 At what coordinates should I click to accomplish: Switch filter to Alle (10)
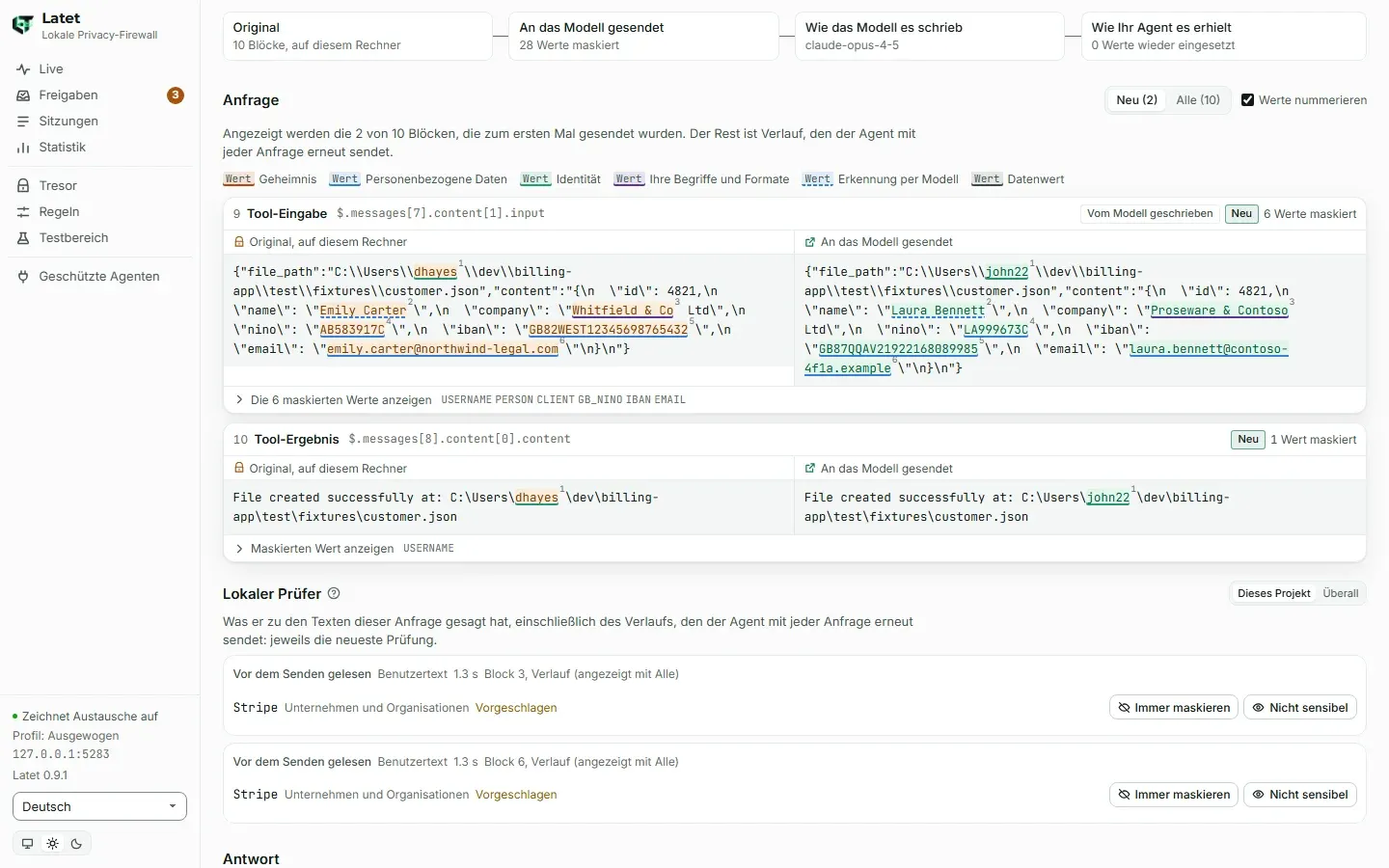pos(1198,100)
